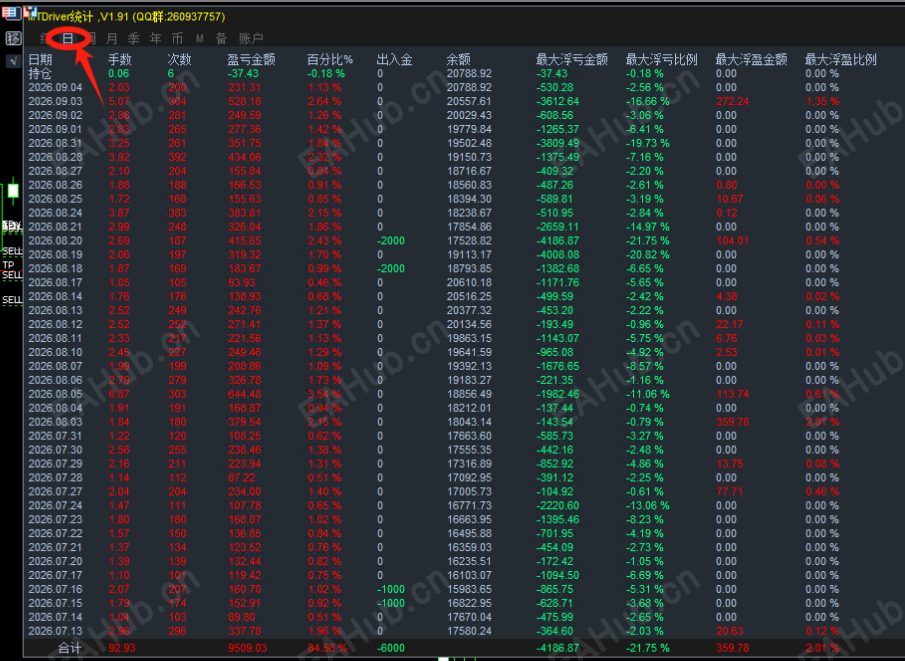Click the 最大浮盈金额 column header

(751, 59)
